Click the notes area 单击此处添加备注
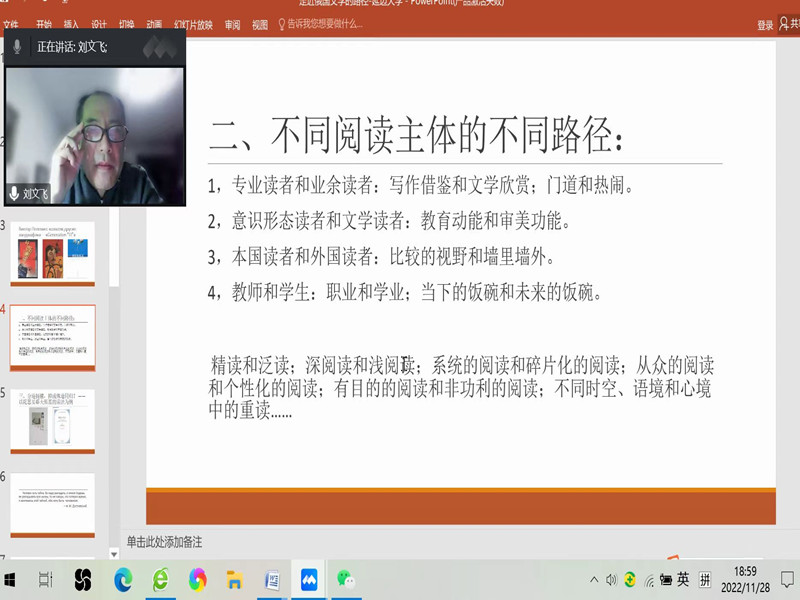The image size is (800, 600). coord(165,541)
